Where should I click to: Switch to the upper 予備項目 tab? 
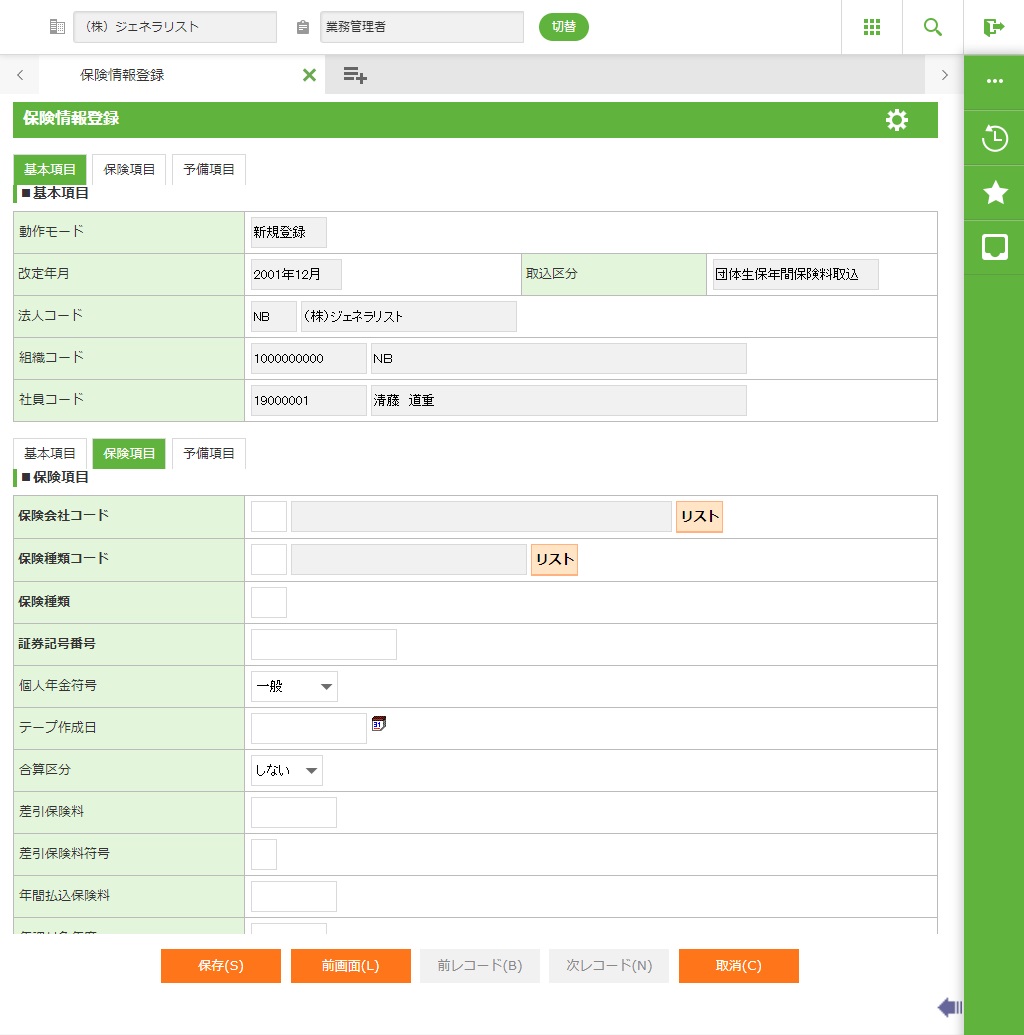coord(209,170)
